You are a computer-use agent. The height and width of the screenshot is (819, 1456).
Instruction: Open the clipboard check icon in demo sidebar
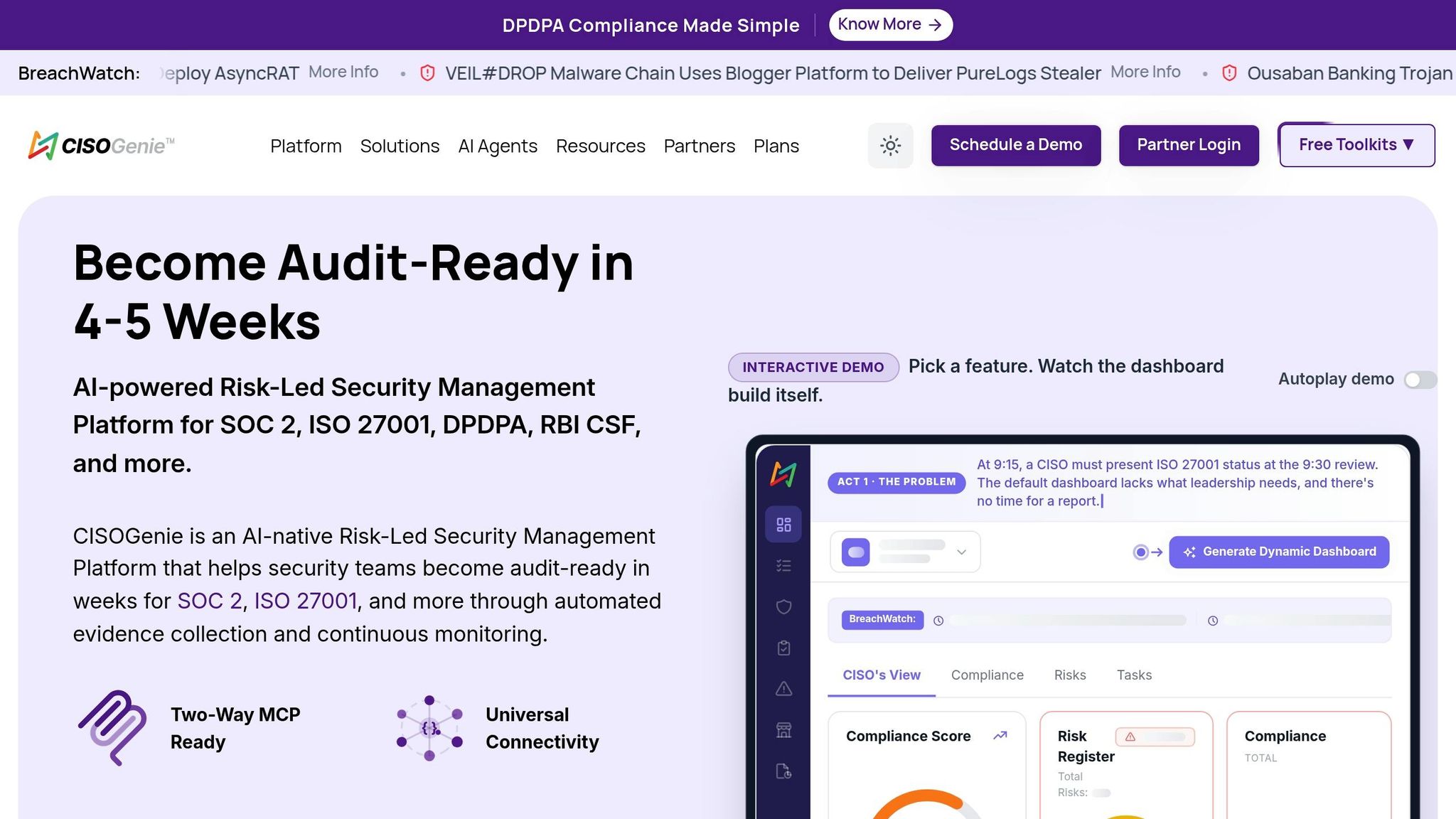pyautogui.click(x=783, y=648)
